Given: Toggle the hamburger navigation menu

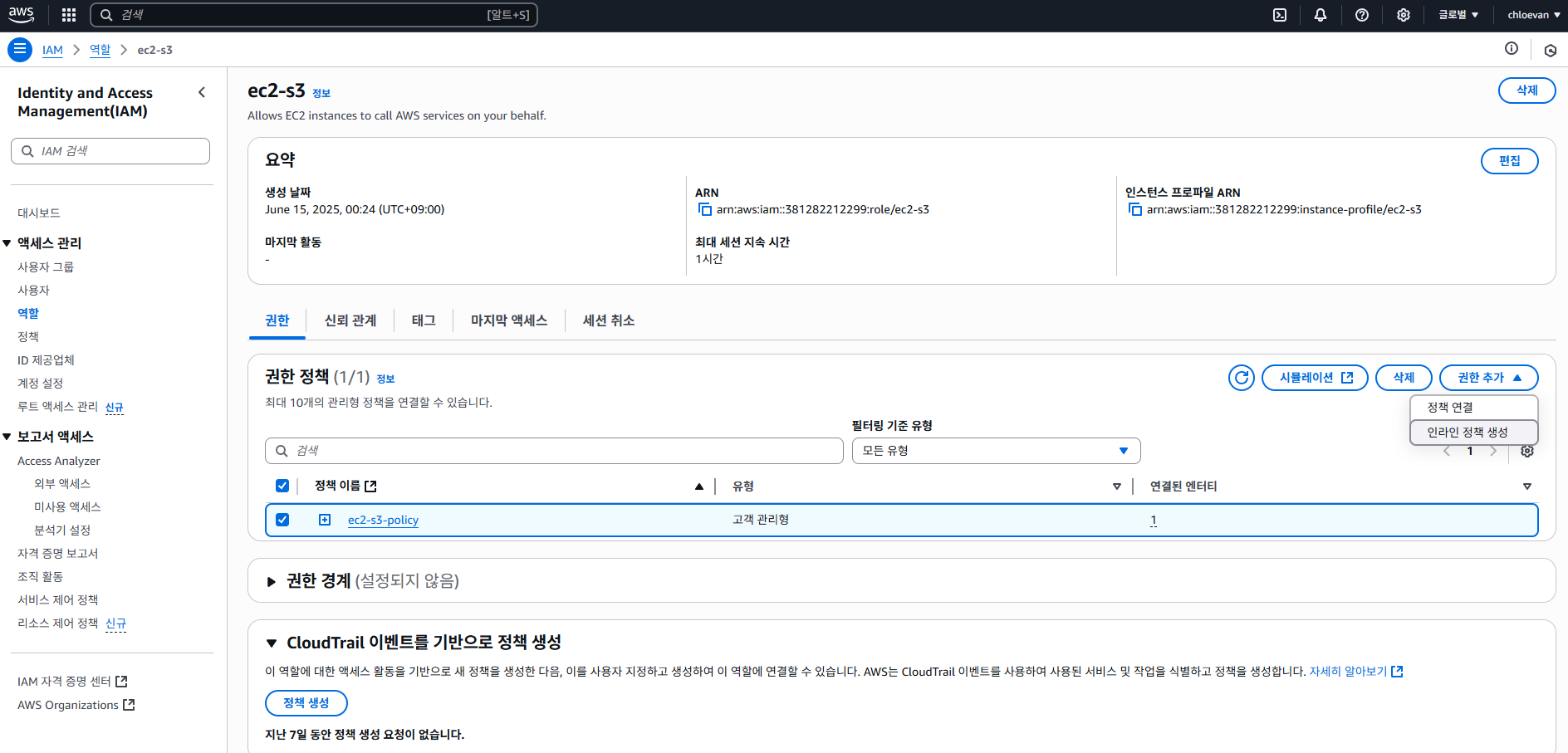Looking at the screenshot, I should tap(20, 50).
